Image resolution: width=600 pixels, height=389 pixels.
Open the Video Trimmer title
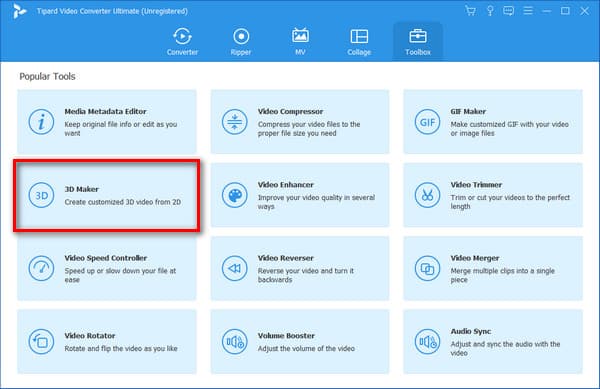pos(476,185)
